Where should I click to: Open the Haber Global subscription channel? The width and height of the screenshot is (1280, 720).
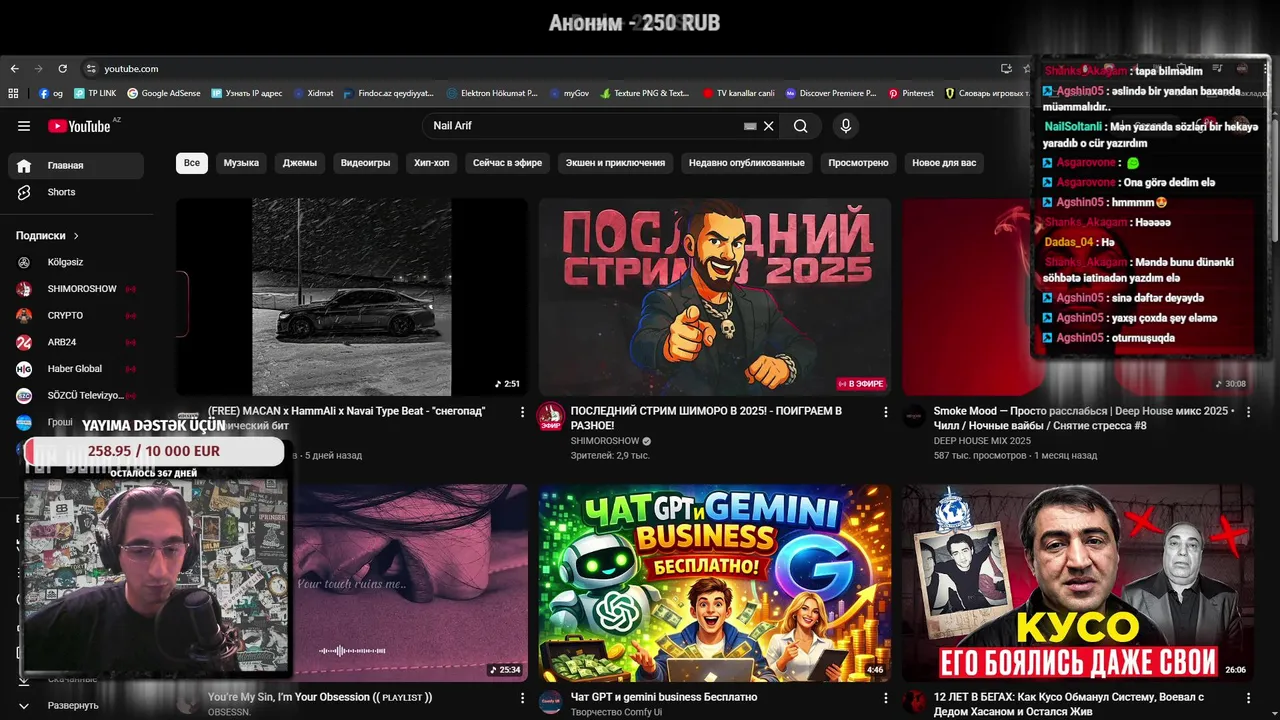76,369
